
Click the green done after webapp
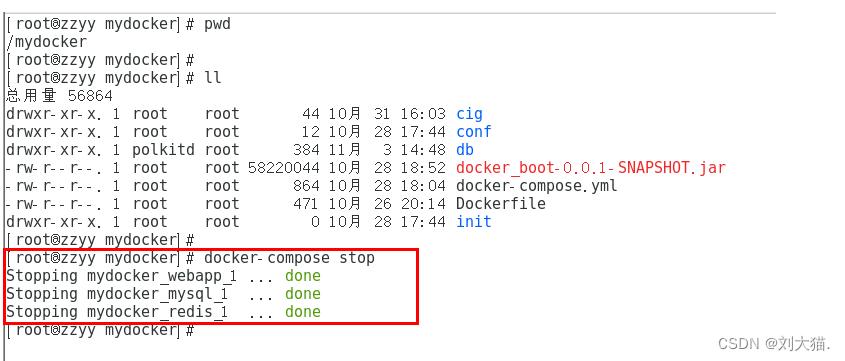pyautogui.click(x=303, y=276)
